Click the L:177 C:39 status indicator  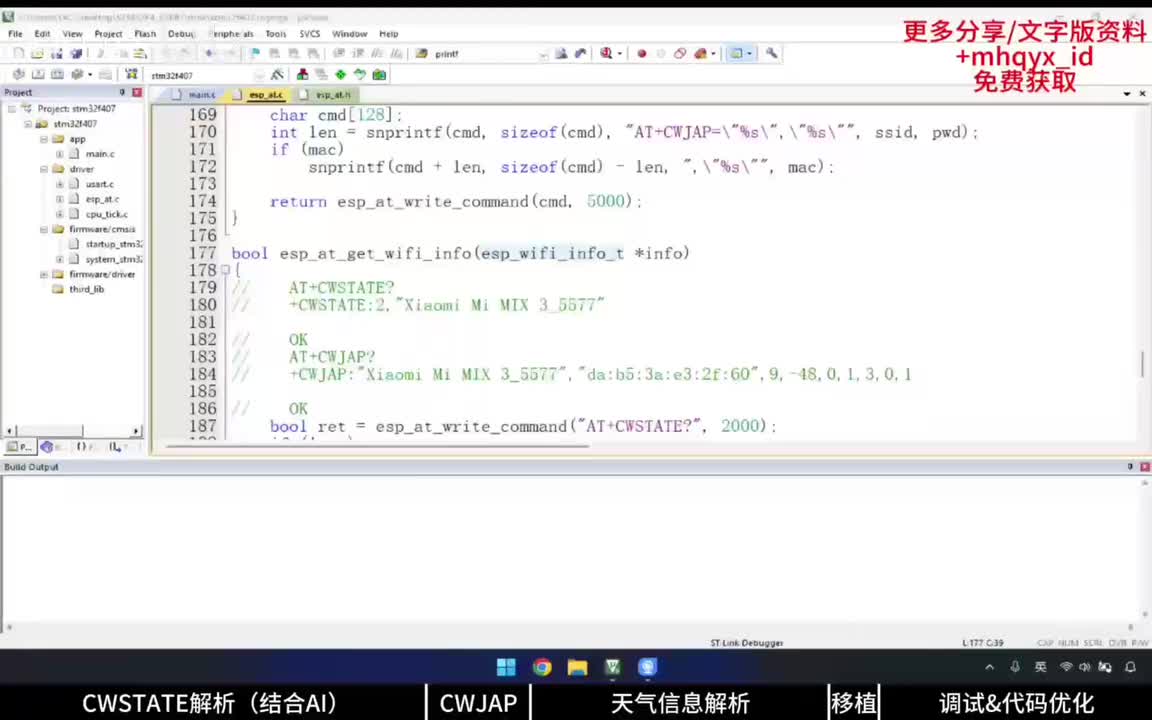click(x=982, y=643)
